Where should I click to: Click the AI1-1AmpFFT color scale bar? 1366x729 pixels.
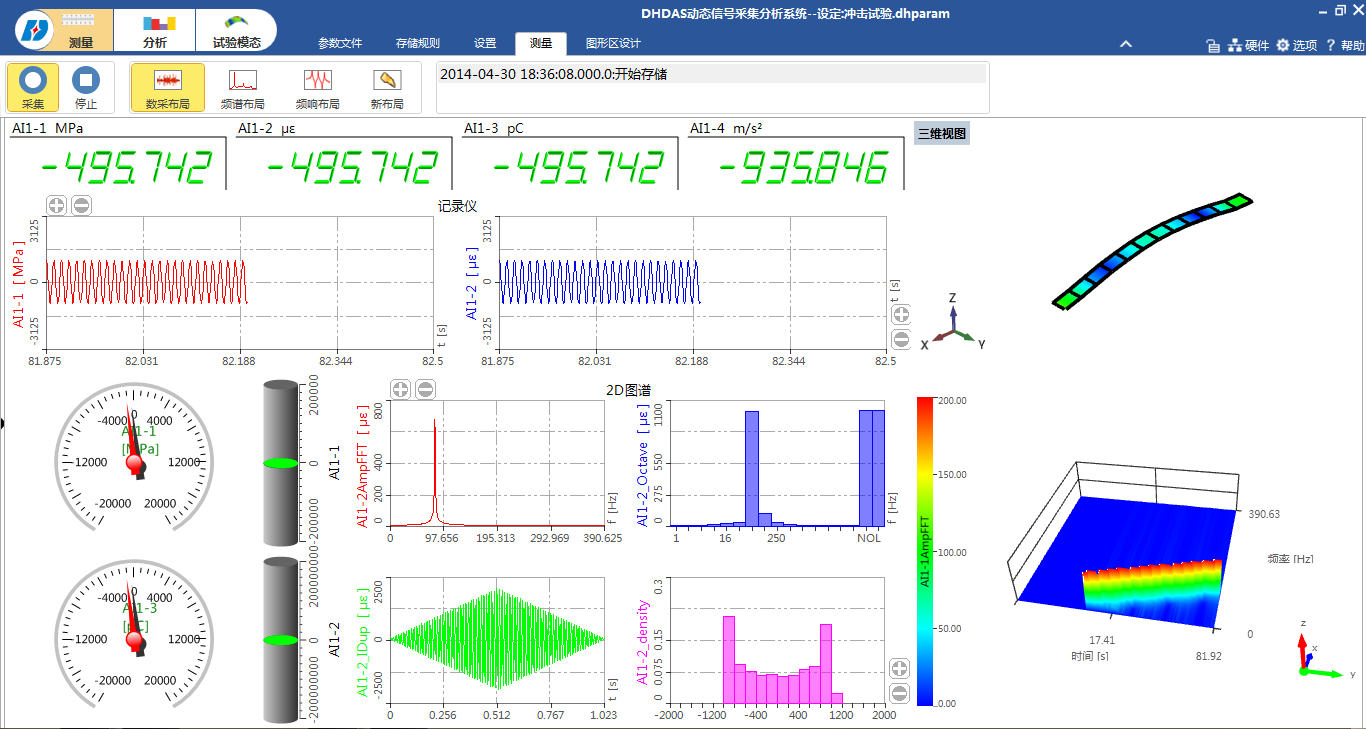926,551
